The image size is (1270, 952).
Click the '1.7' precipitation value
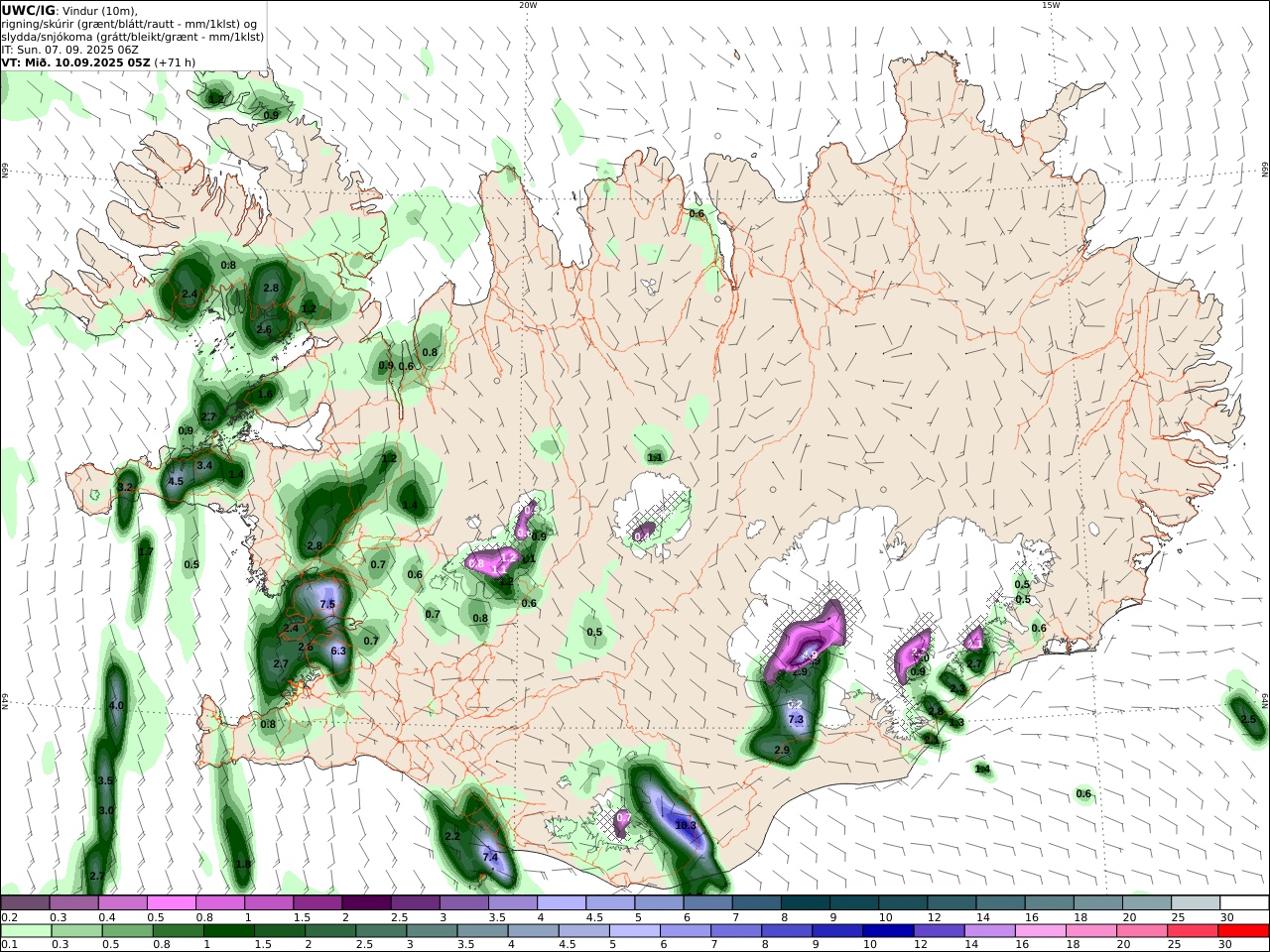[146, 551]
